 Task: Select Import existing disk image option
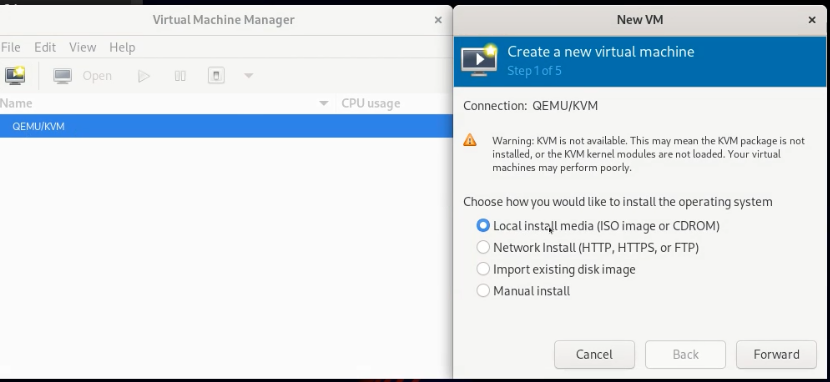click(556, 269)
